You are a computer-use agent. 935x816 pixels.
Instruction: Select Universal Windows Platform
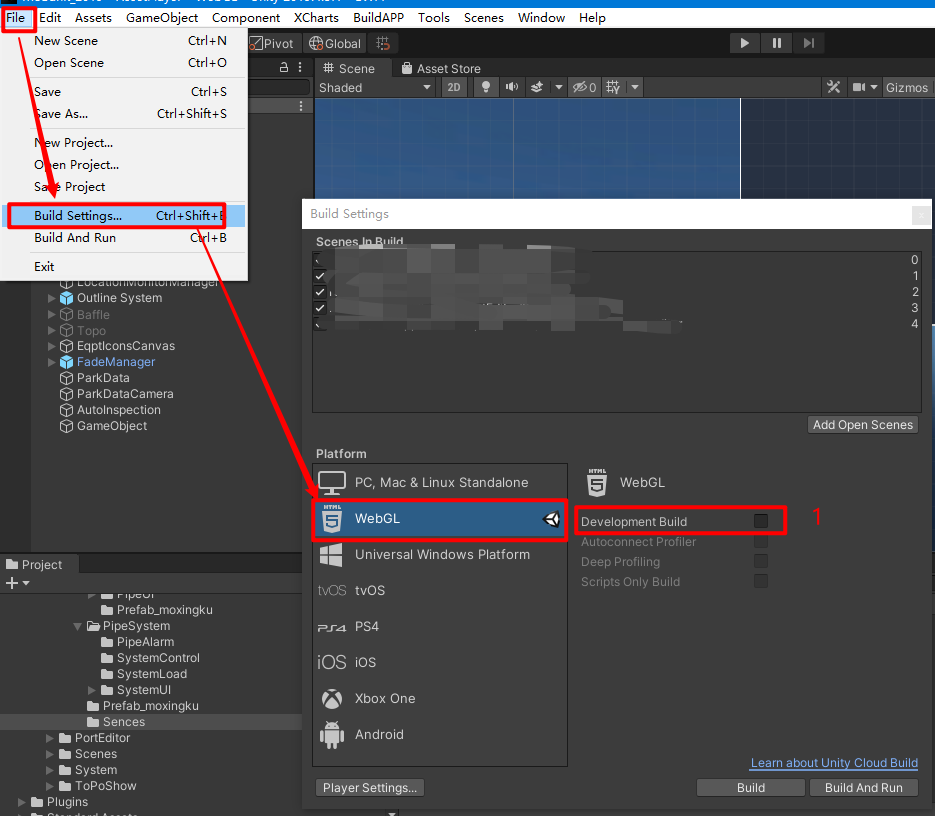click(440, 554)
